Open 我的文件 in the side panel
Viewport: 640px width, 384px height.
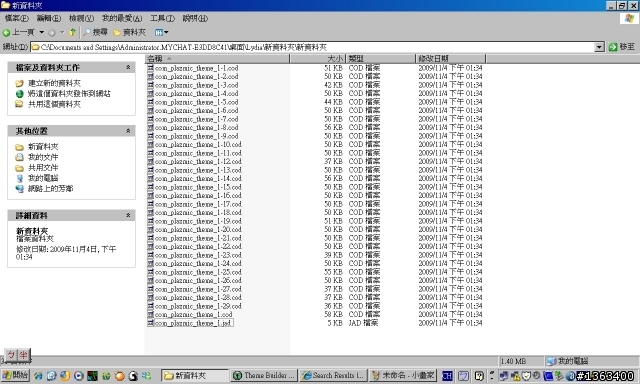coord(43,157)
